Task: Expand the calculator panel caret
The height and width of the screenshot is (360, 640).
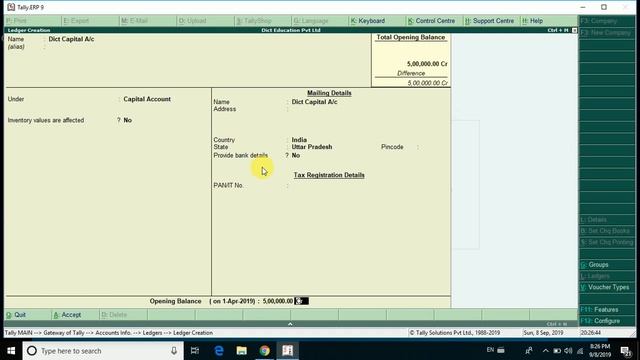Action: [290, 324]
